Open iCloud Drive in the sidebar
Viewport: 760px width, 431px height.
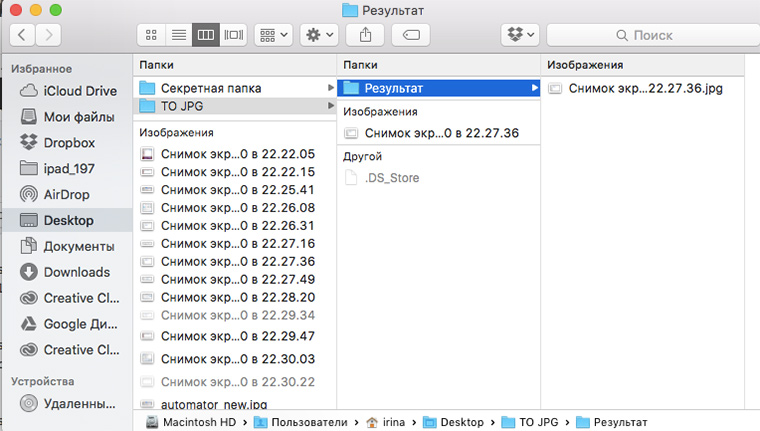coord(79,91)
